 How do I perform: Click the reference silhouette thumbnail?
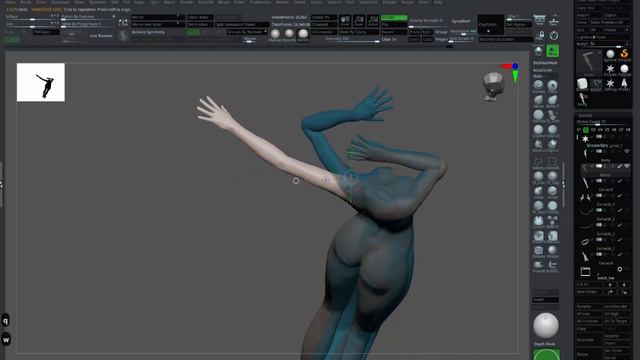coord(41,82)
